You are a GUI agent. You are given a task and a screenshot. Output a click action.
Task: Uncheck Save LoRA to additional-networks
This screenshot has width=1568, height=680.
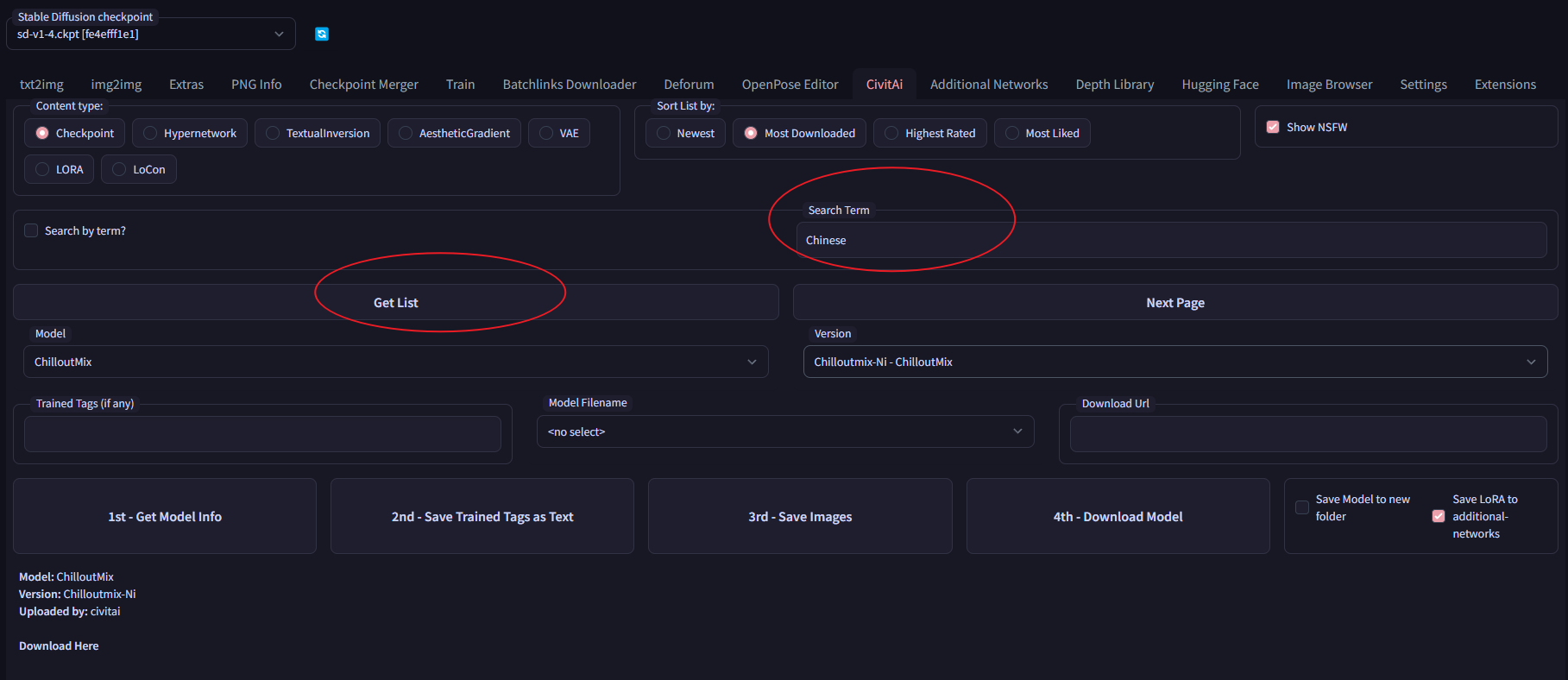tap(1439, 516)
